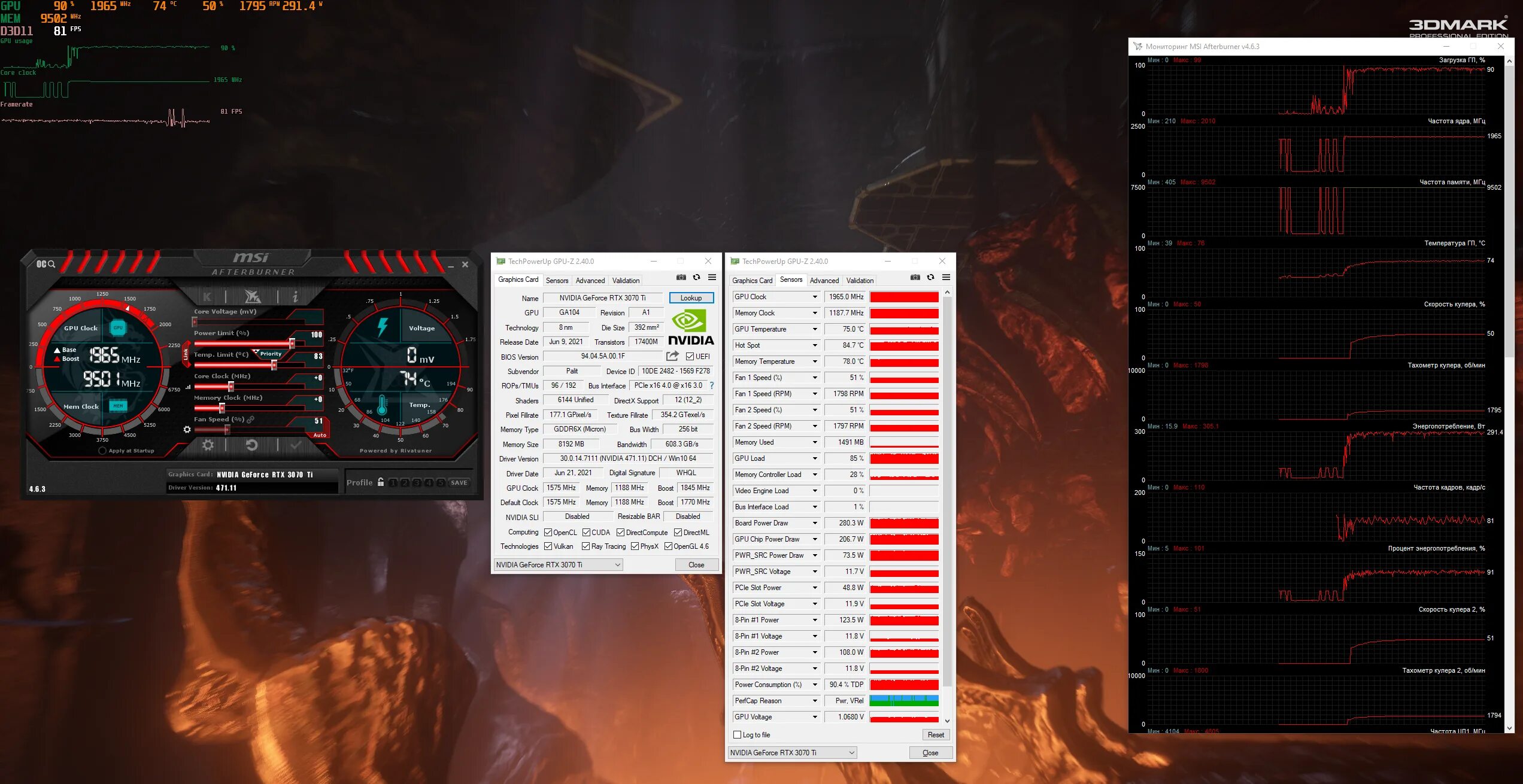The width and height of the screenshot is (1523, 784).
Task: Expand the GPU Clock sensor dropdown
Action: [814, 297]
